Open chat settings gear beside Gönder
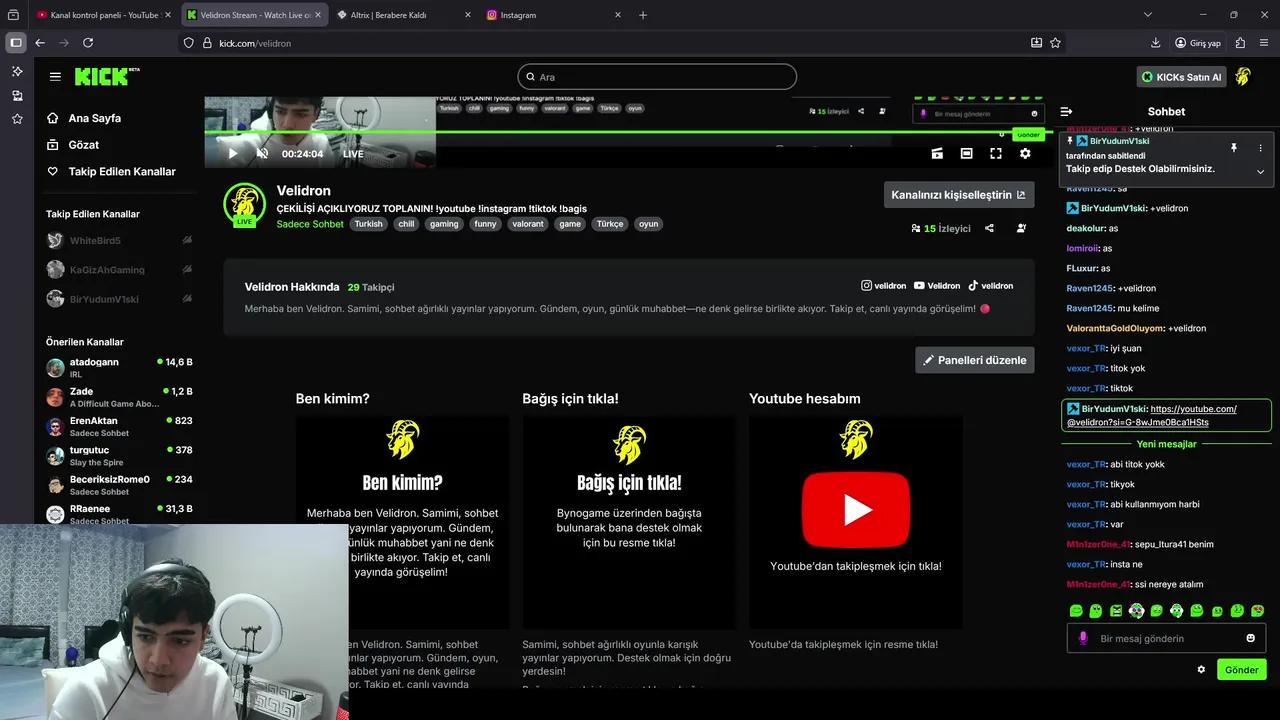 click(1201, 670)
